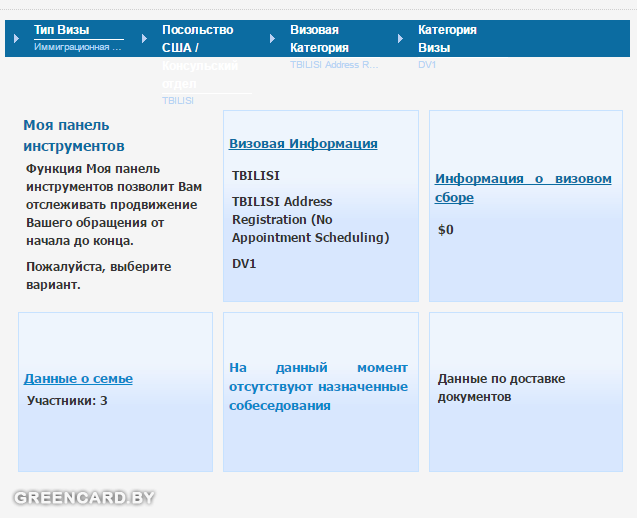Click the arrow icon before Посольство США
637x518 pixels.
(145, 38)
